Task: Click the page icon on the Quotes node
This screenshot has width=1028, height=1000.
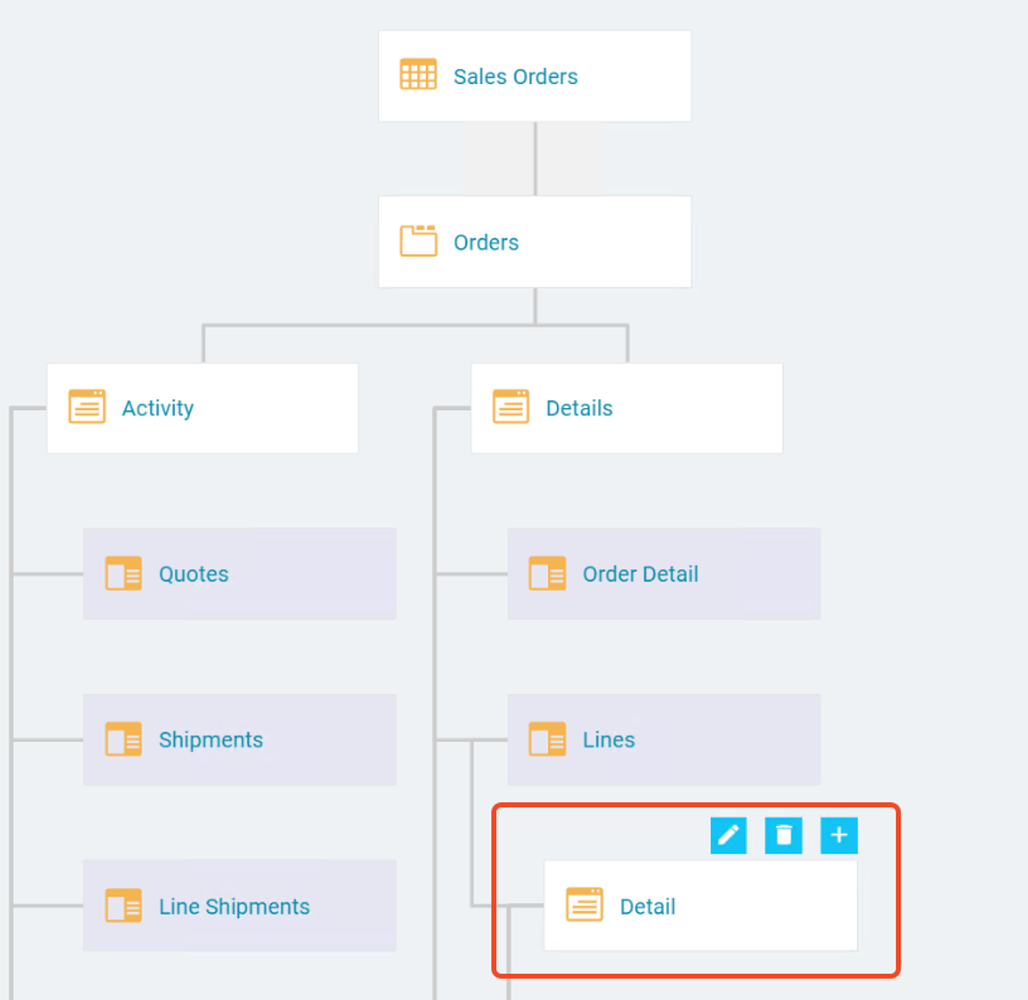Action: click(123, 573)
